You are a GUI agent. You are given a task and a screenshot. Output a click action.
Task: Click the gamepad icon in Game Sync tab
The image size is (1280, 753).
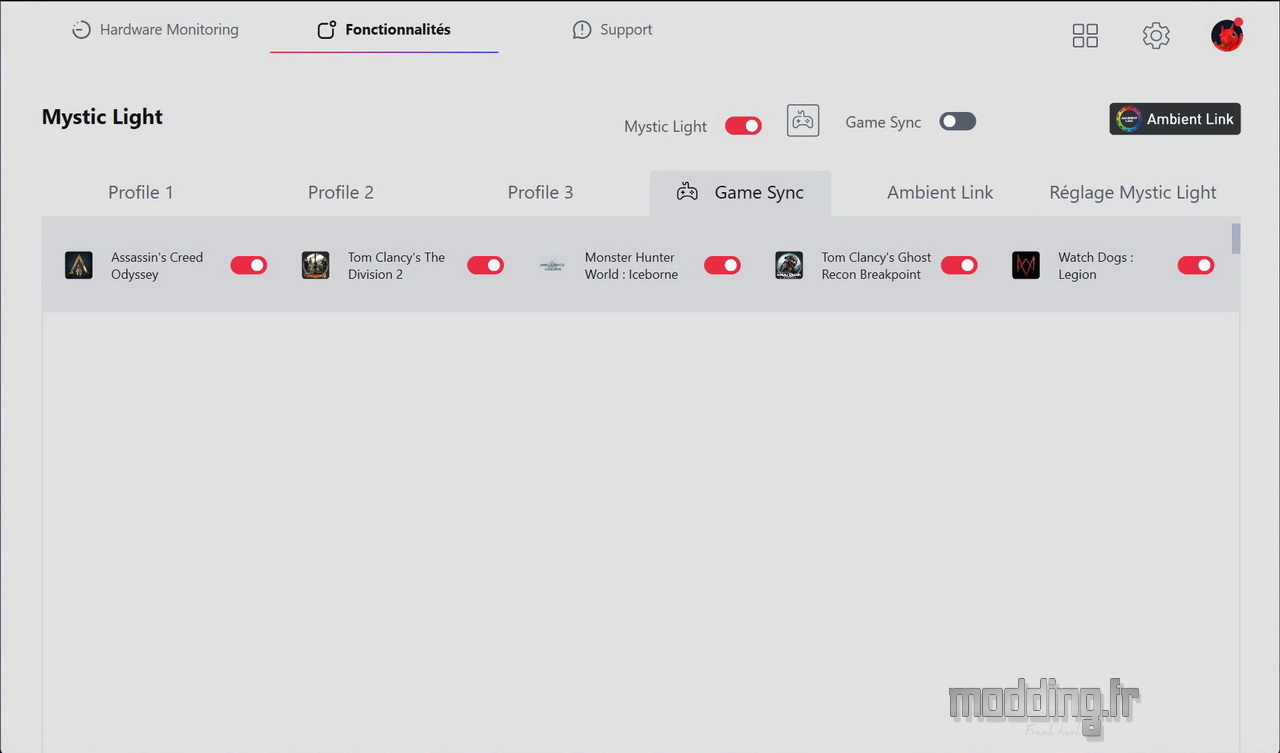tap(687, 192)
